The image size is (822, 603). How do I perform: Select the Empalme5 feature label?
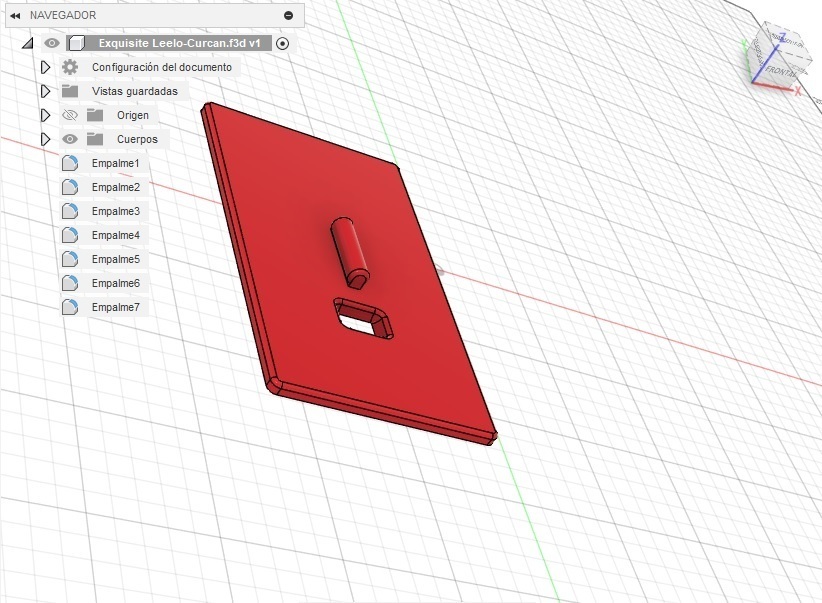pyautogui.click(x=115, y=259)
